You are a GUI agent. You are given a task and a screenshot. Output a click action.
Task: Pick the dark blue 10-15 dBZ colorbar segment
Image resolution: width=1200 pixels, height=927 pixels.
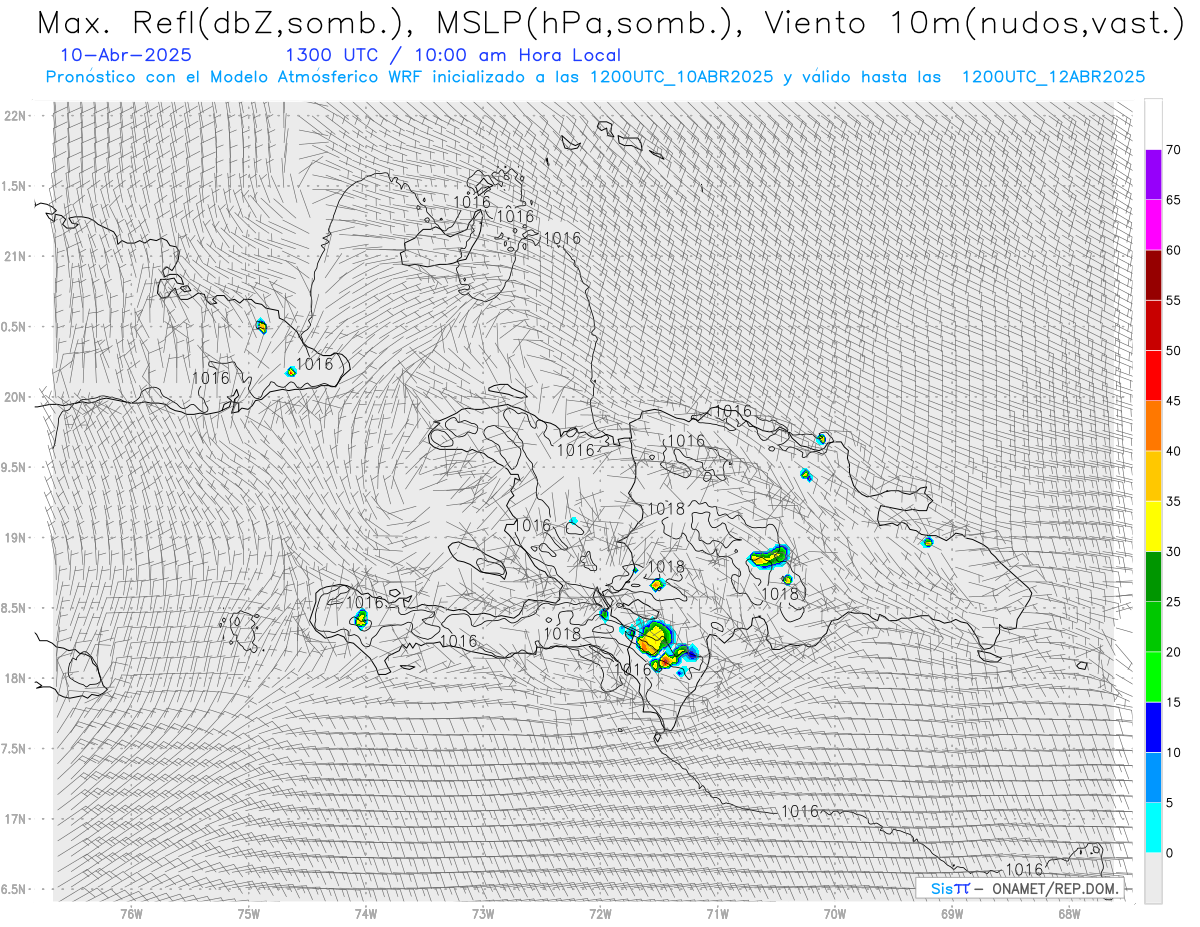1153,727
